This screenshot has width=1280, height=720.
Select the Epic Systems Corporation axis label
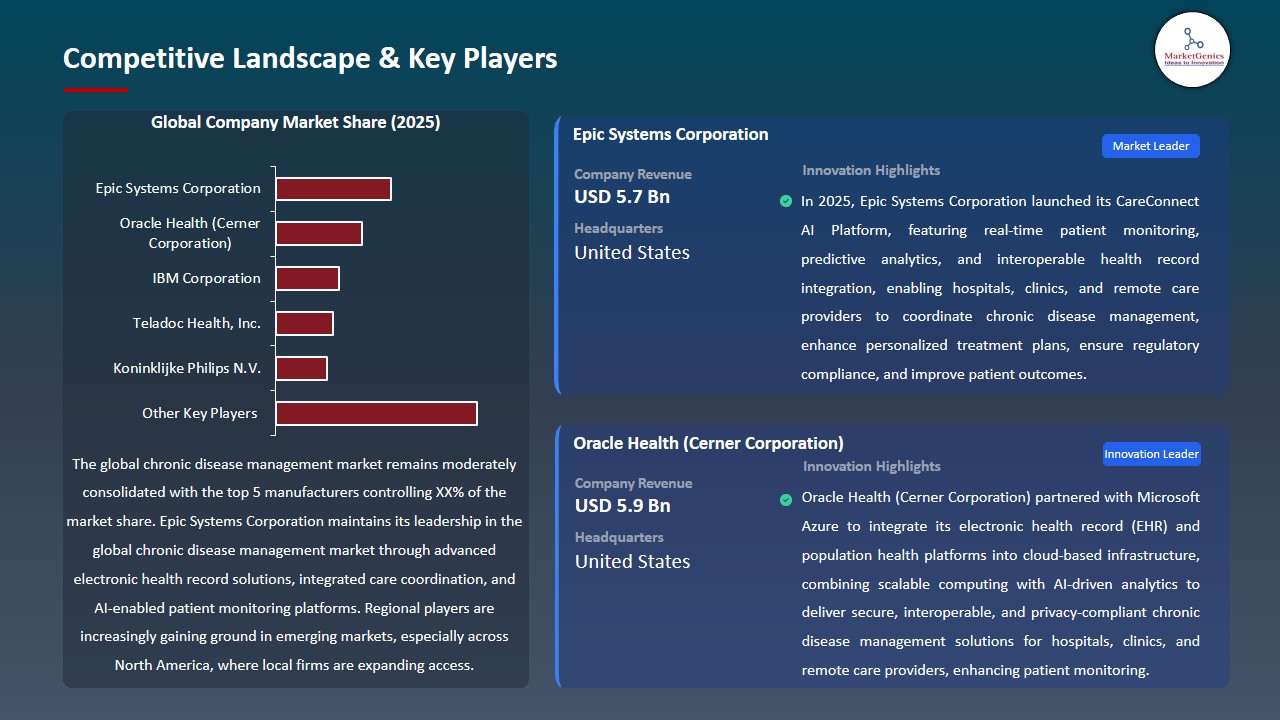pos(178,188)
